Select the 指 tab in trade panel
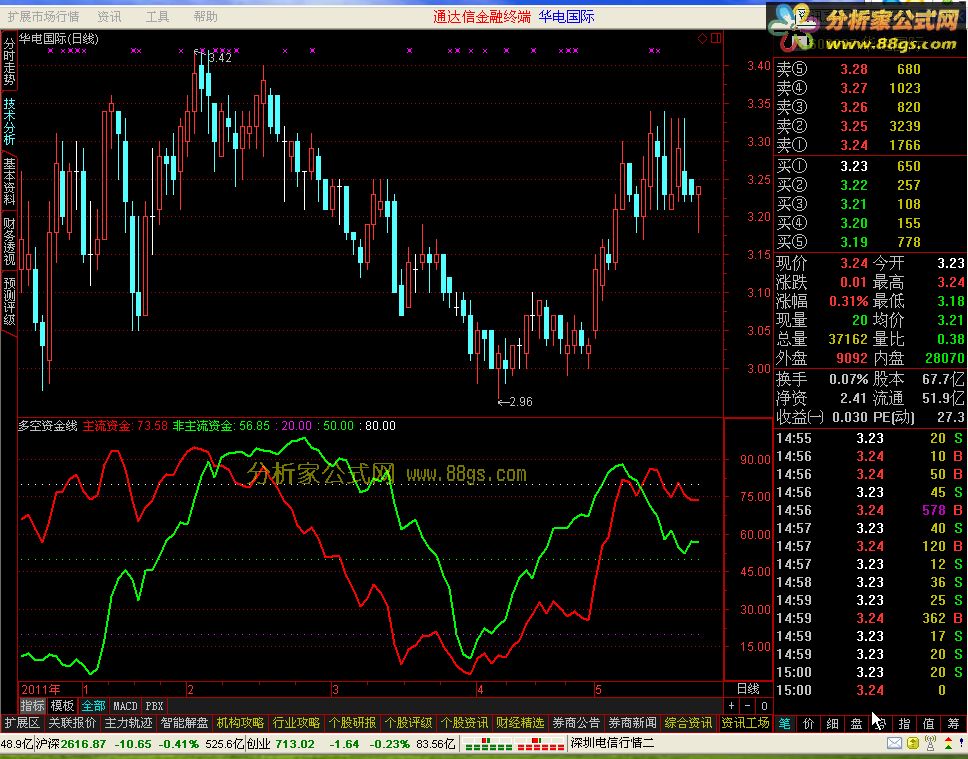This screenshot has width=968, height=759. point(904,723)
